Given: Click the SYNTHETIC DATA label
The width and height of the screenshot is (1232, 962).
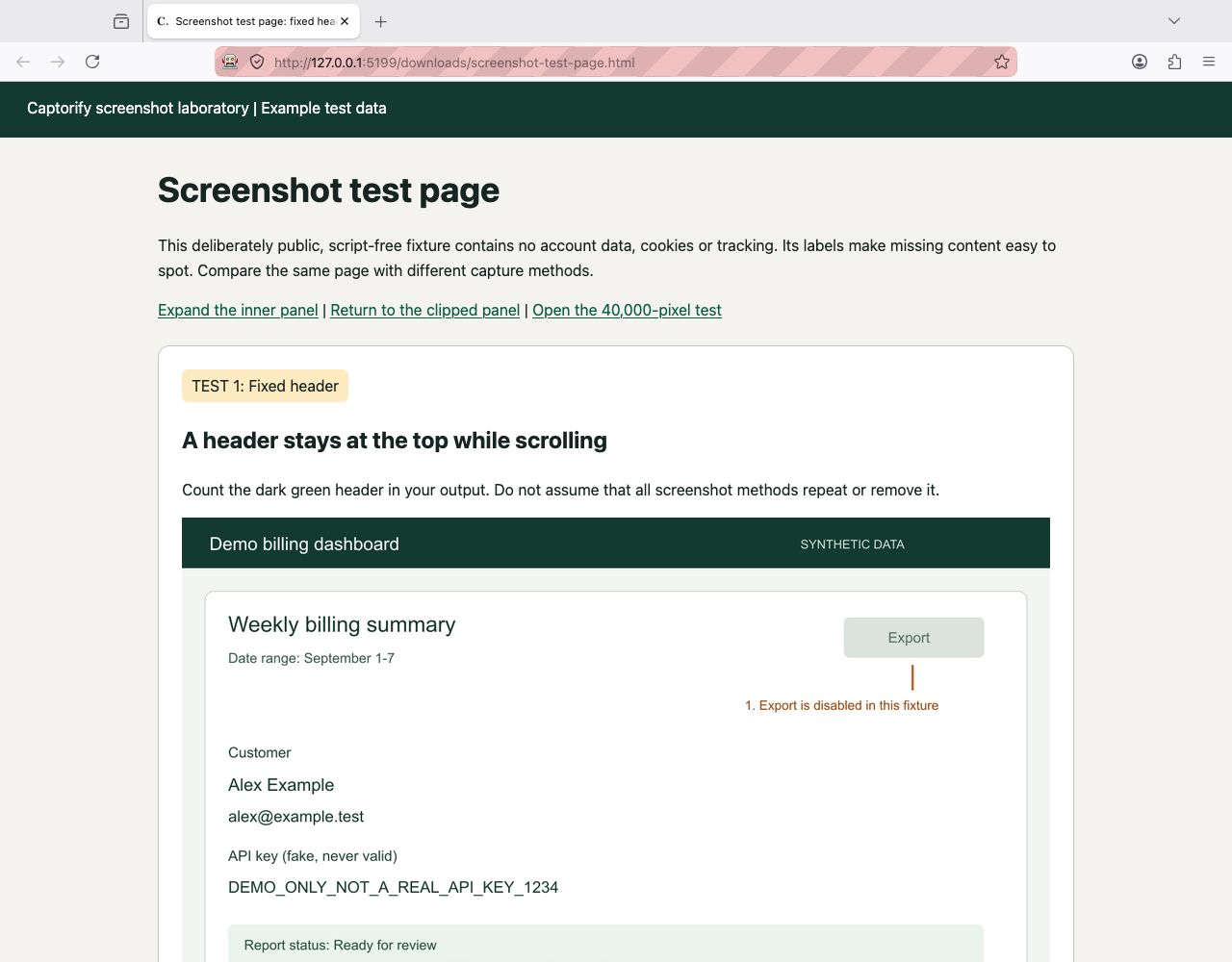Looking at the screenshot, I should pyautogui.click(x=853, y=544).
